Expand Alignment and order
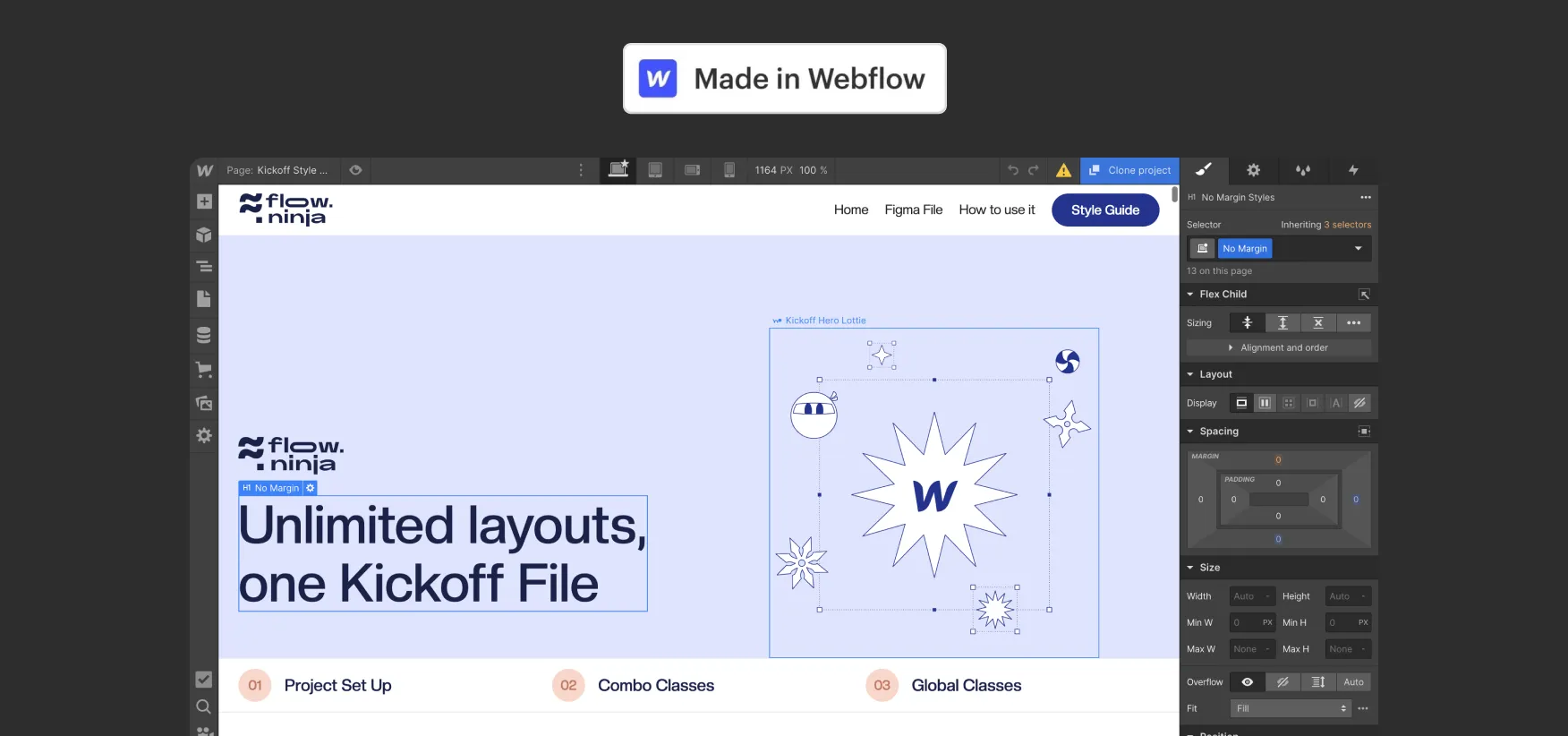 [1278, 347]
